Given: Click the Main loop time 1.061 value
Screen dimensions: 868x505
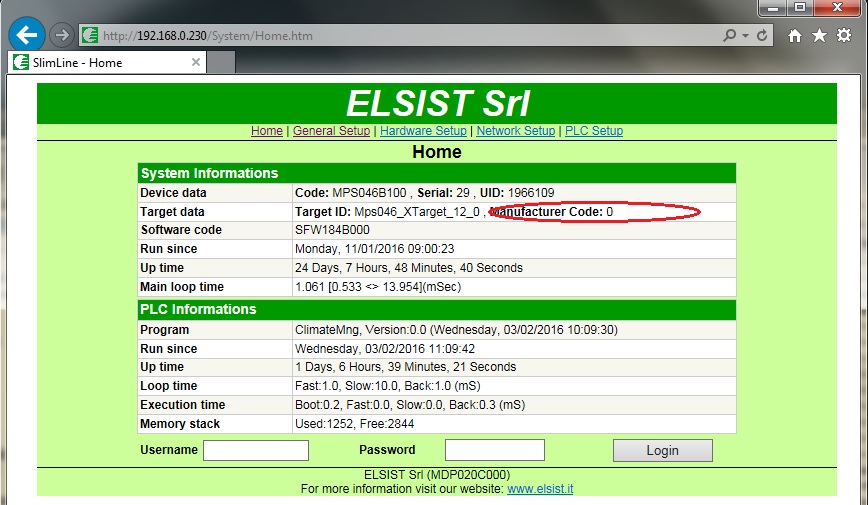Looking at the screenshot, I should [378, 287].
